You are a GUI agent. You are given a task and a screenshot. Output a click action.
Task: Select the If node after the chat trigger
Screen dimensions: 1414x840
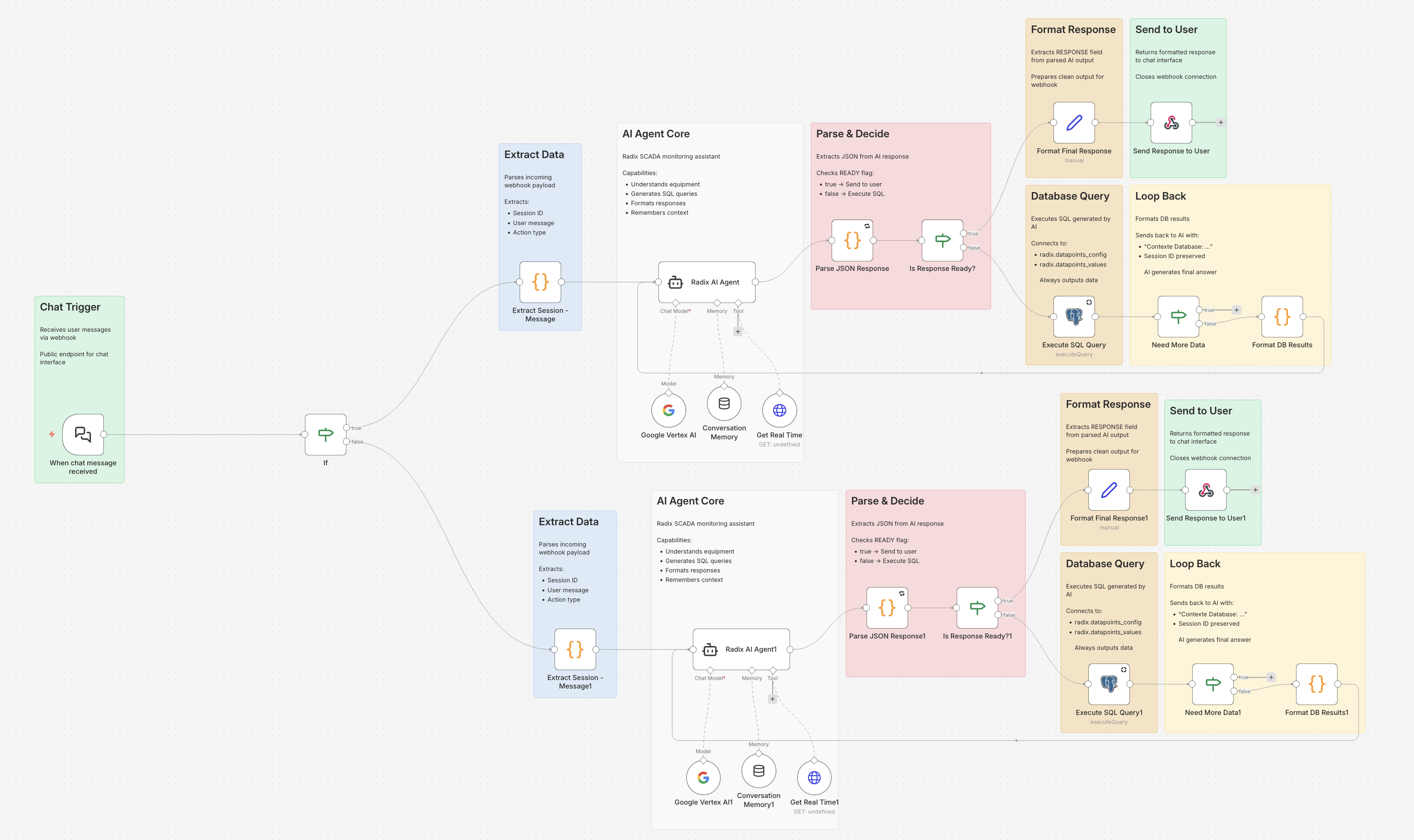pyautogui.click(x=326, y=435)
